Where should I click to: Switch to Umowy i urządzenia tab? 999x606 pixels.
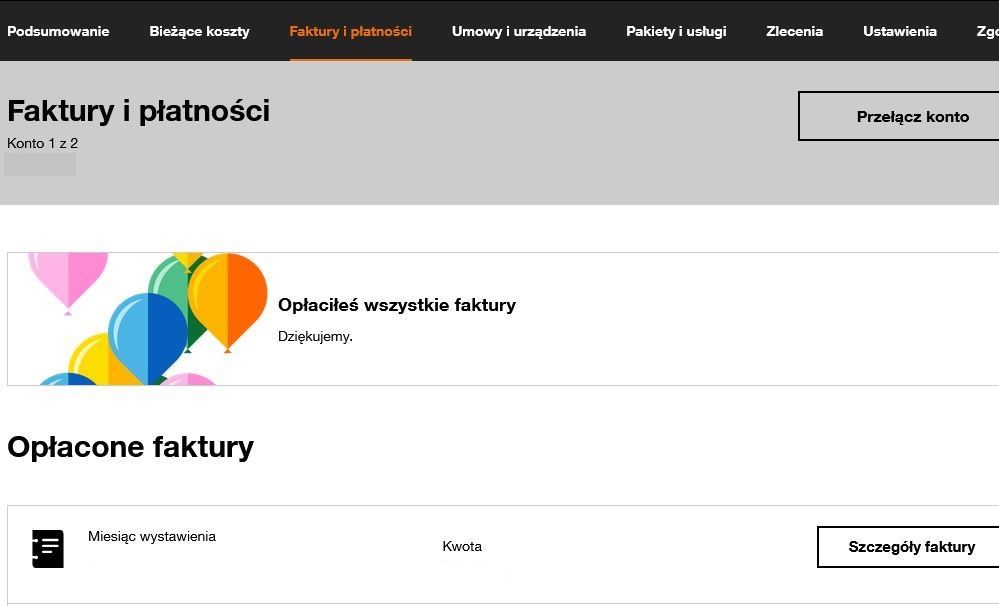[x=519, y=31]
